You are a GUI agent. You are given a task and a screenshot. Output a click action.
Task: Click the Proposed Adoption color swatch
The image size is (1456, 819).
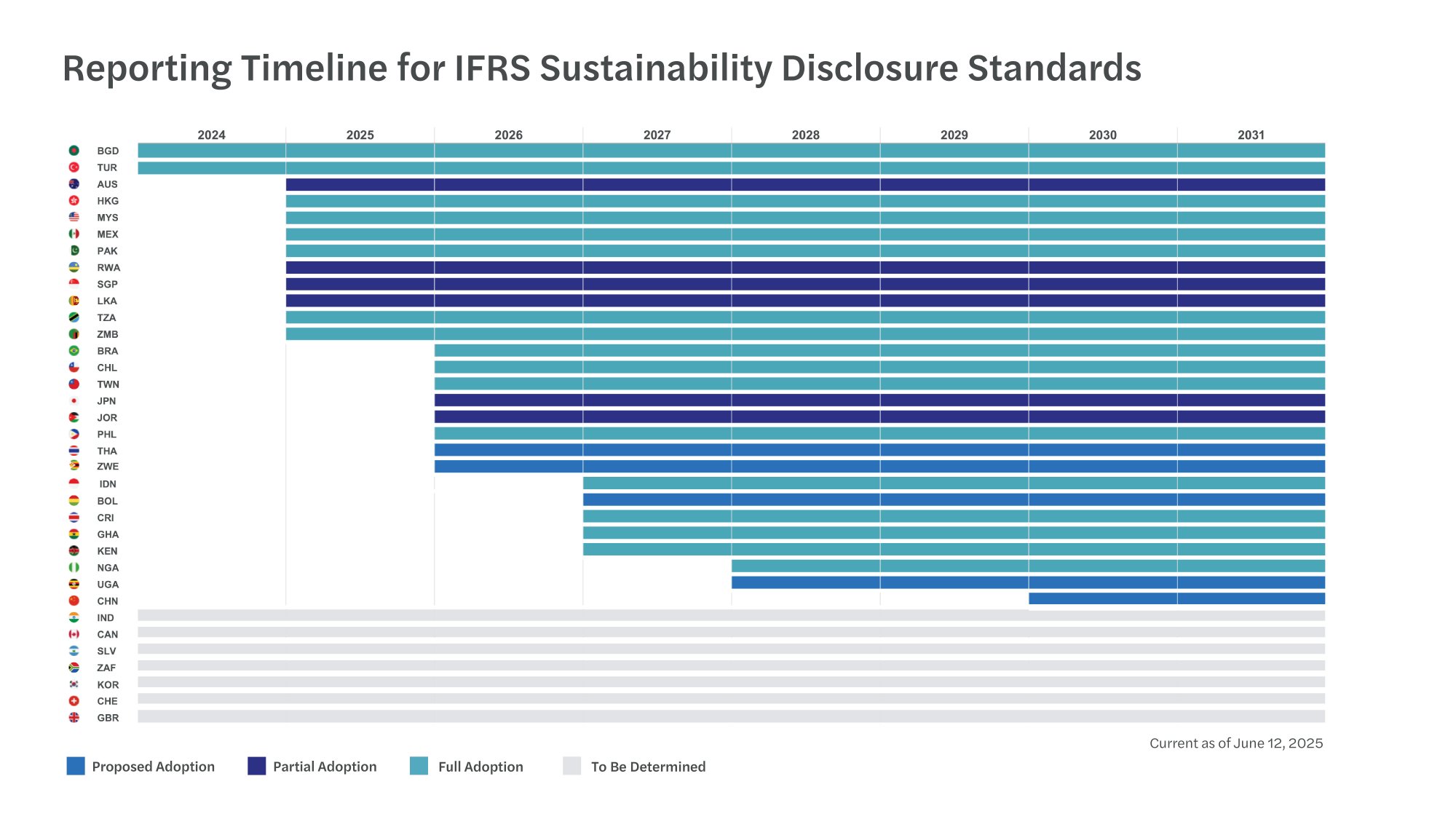75,767
